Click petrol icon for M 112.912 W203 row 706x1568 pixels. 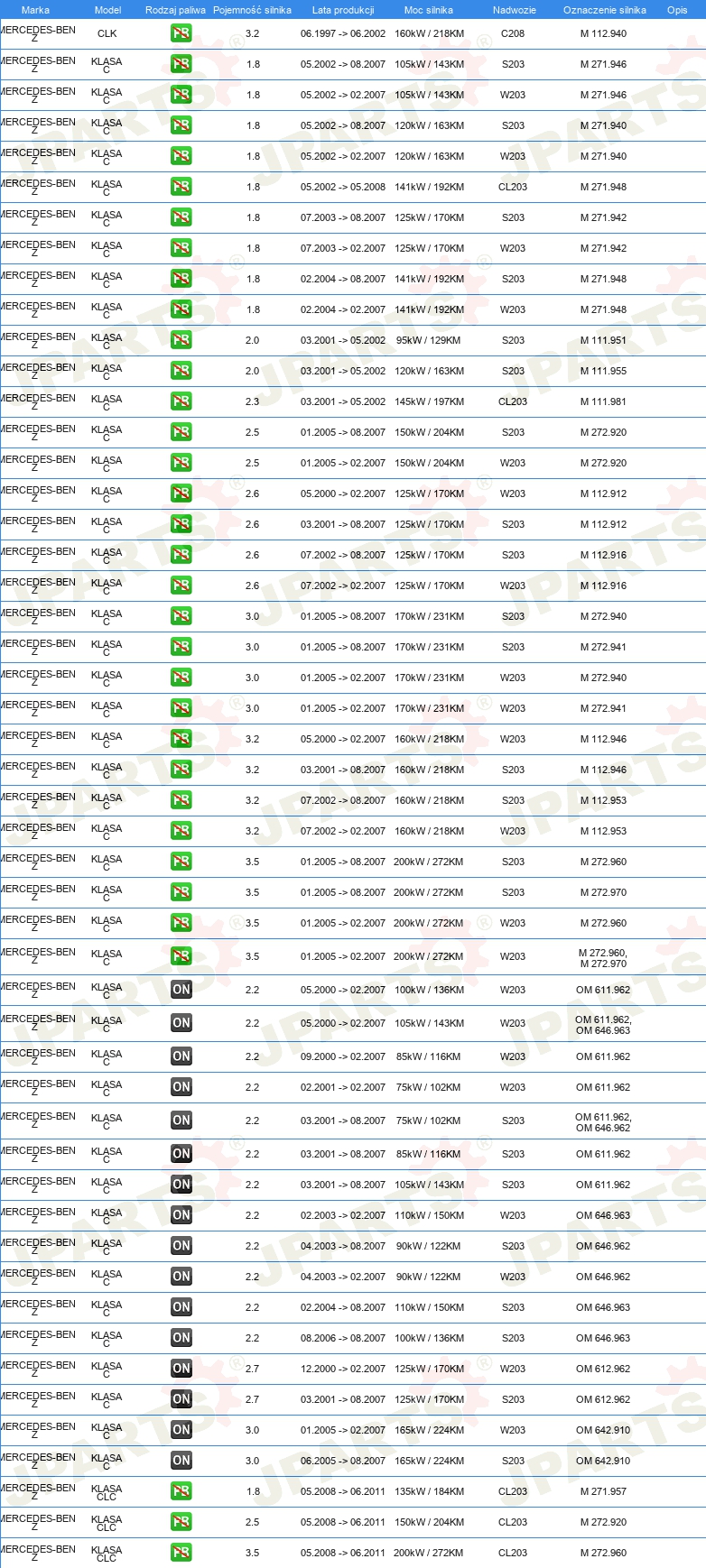[x=181, y=493]
